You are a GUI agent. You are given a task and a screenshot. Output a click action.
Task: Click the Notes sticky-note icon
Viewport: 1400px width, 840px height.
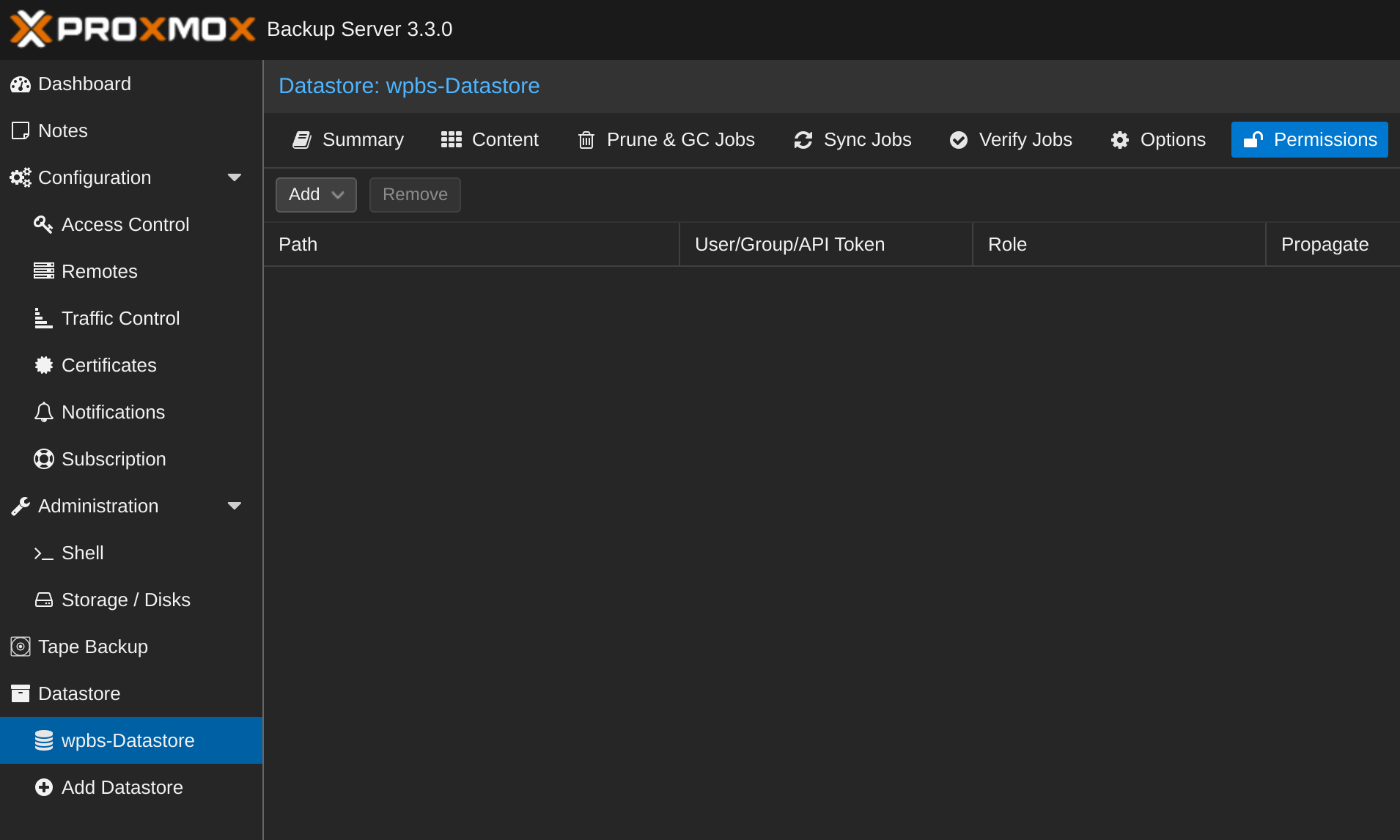21,130
